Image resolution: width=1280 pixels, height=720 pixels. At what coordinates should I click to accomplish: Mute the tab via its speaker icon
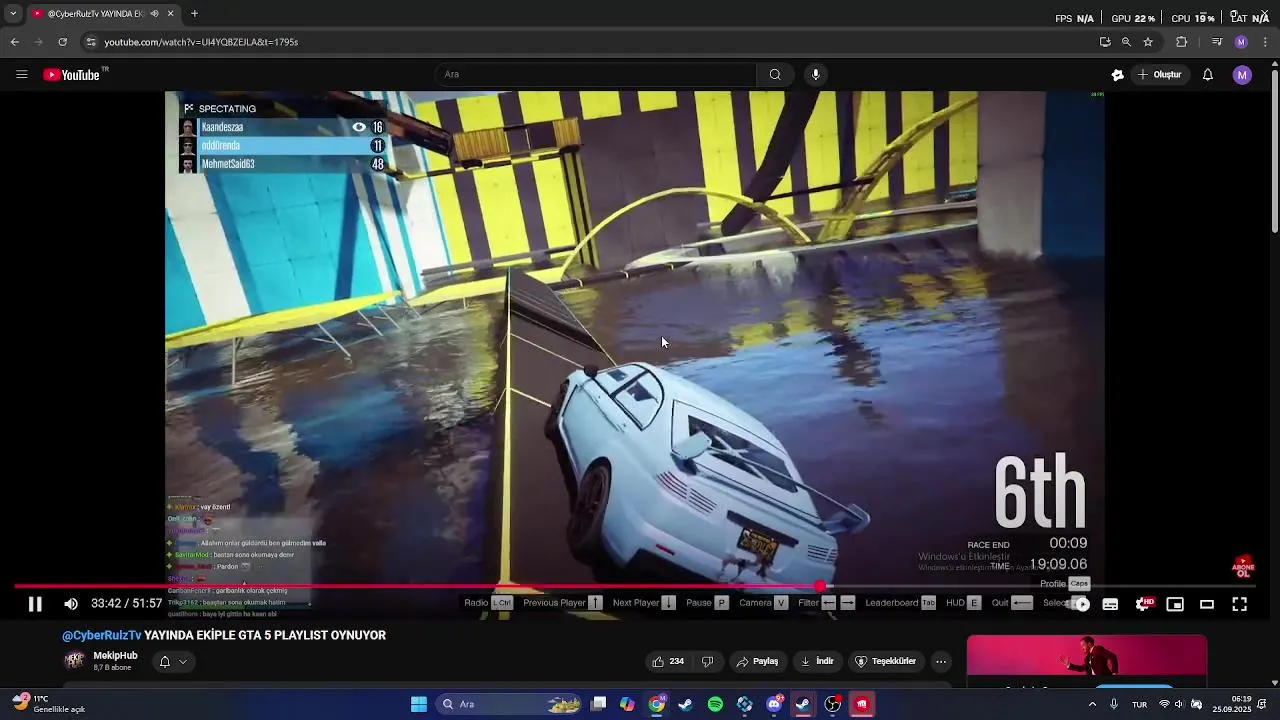[x=154, y=14]
